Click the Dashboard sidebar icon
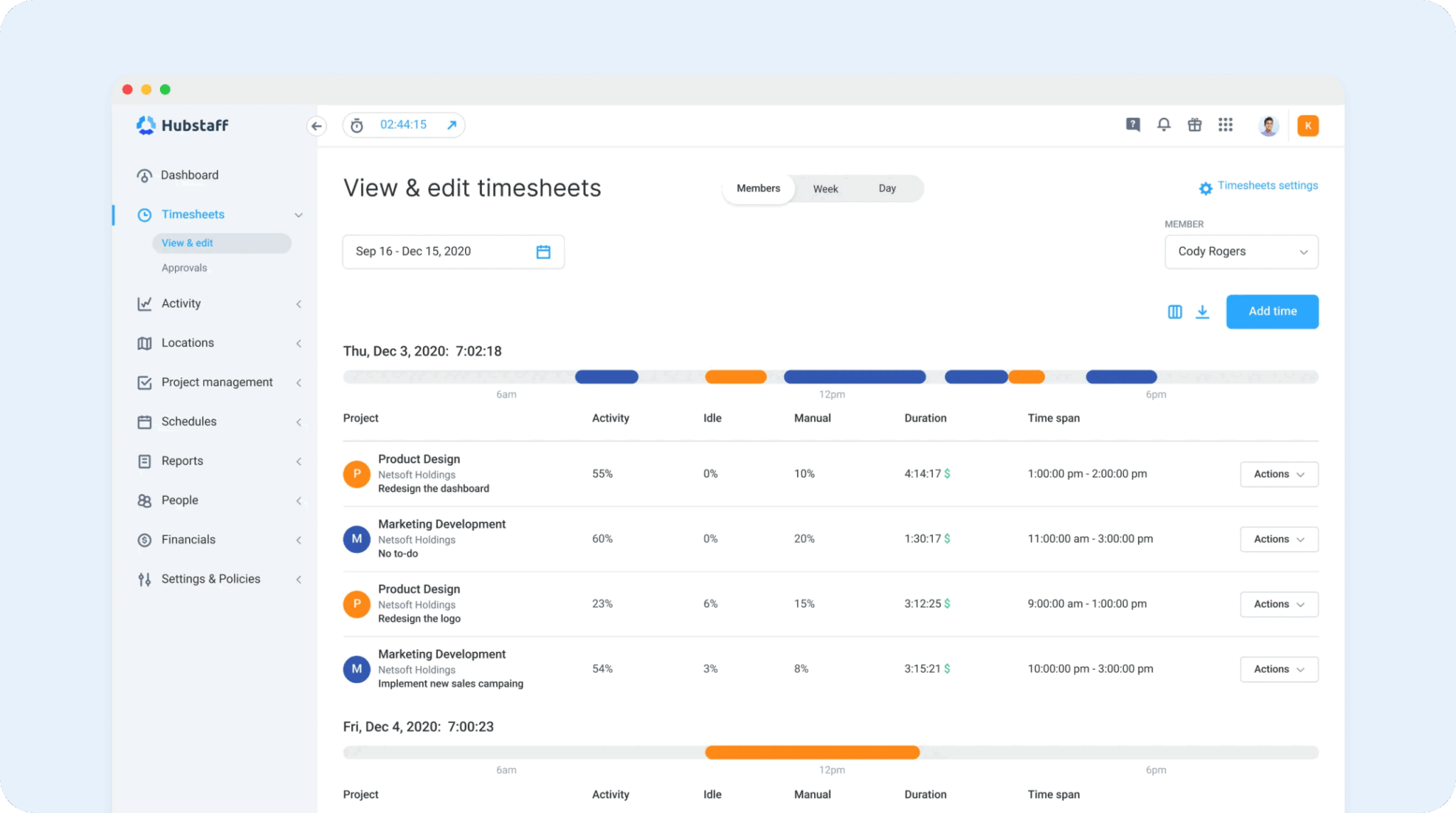 (x=144, y=176)
